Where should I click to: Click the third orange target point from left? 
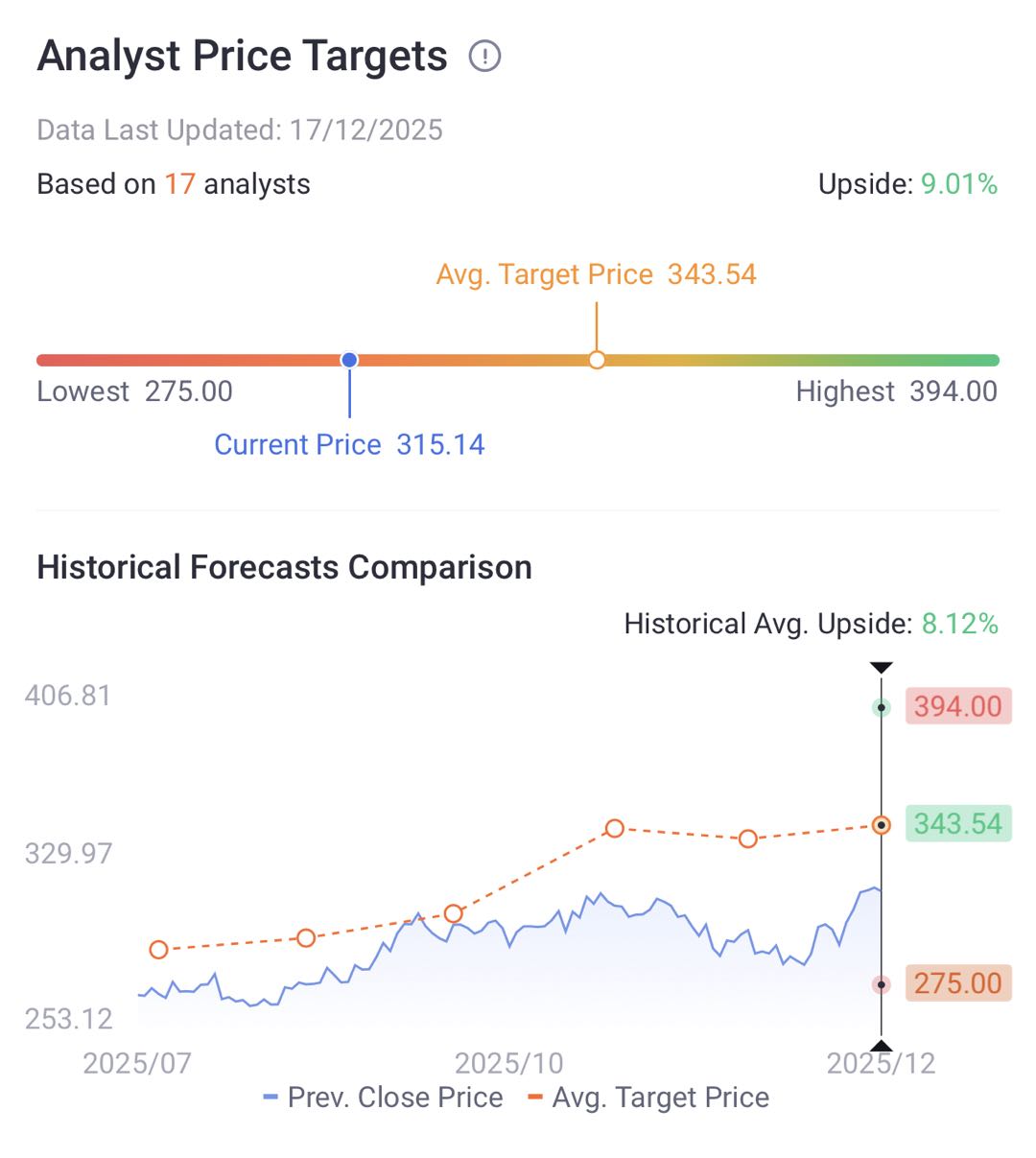454,913
